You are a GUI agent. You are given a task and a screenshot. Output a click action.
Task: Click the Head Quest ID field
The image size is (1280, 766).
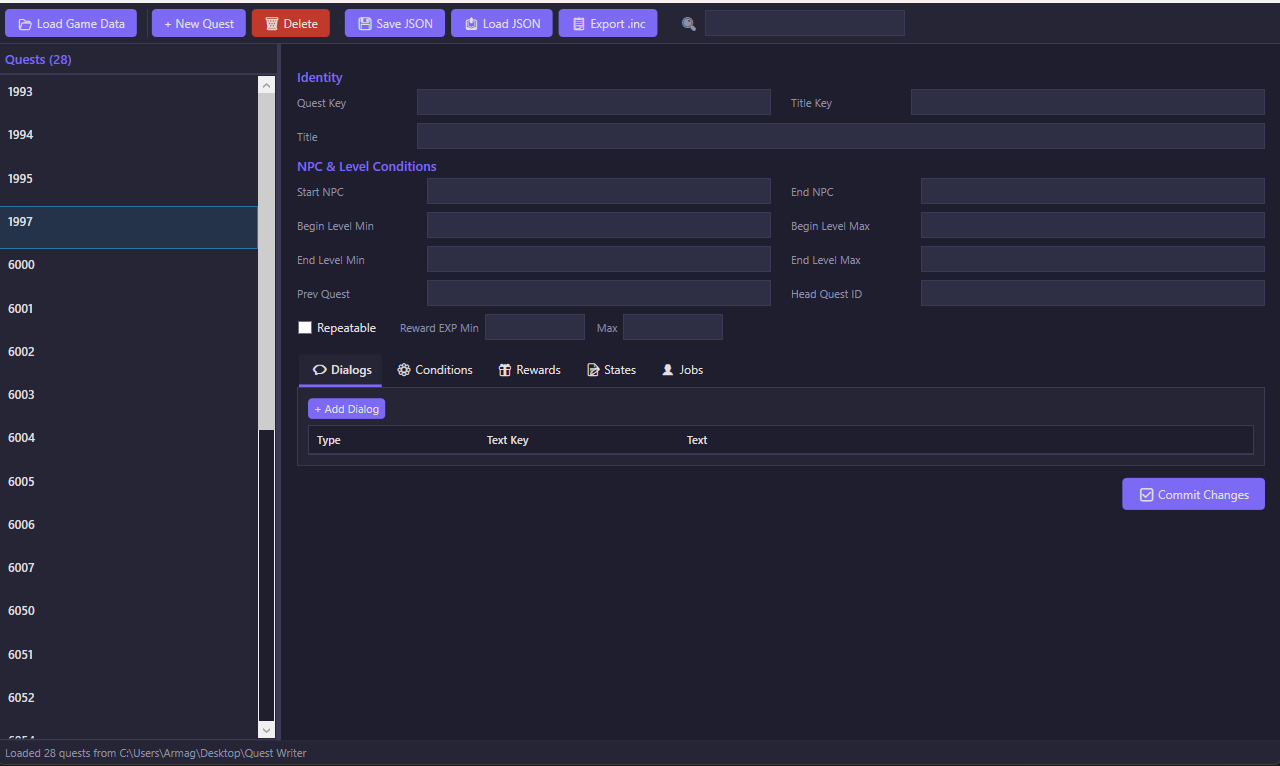[x=1093, y=293]
